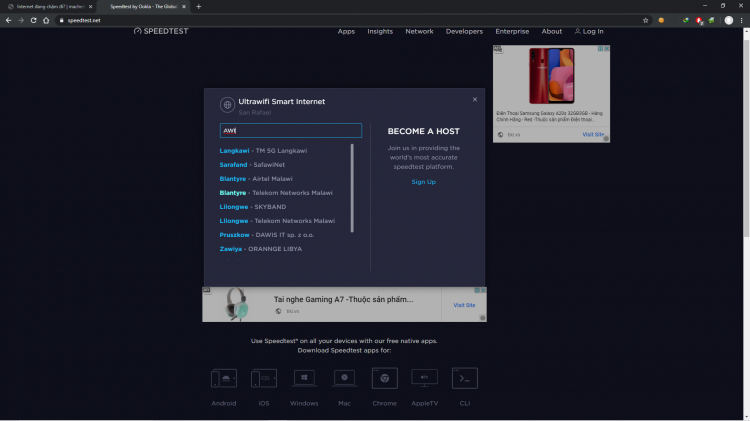Click Visit Site in gaming headset ad
The width and height of the screenshot is (750, 421).
(464, 305)
